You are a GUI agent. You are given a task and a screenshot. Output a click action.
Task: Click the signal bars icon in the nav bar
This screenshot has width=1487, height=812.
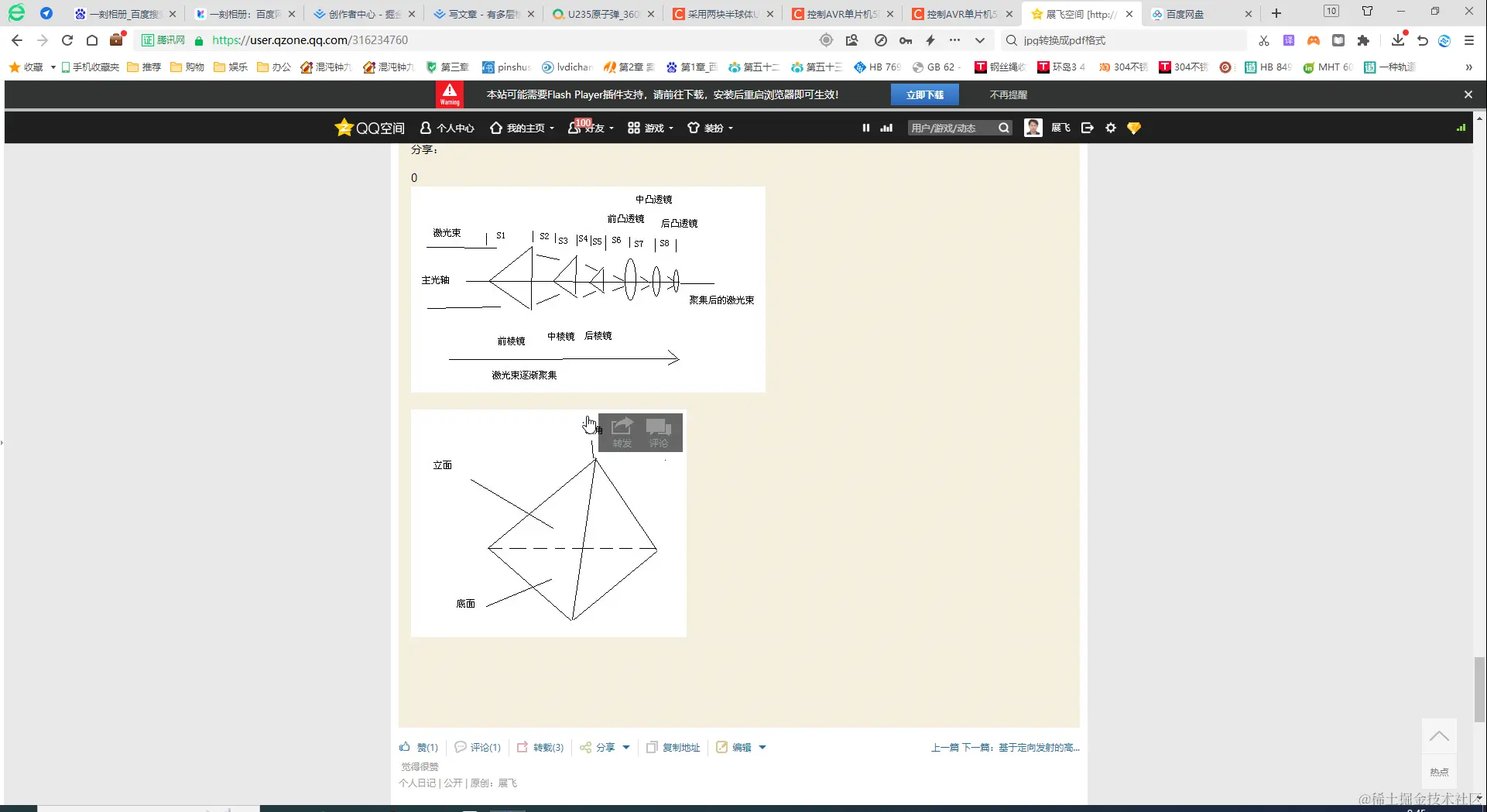885,127
